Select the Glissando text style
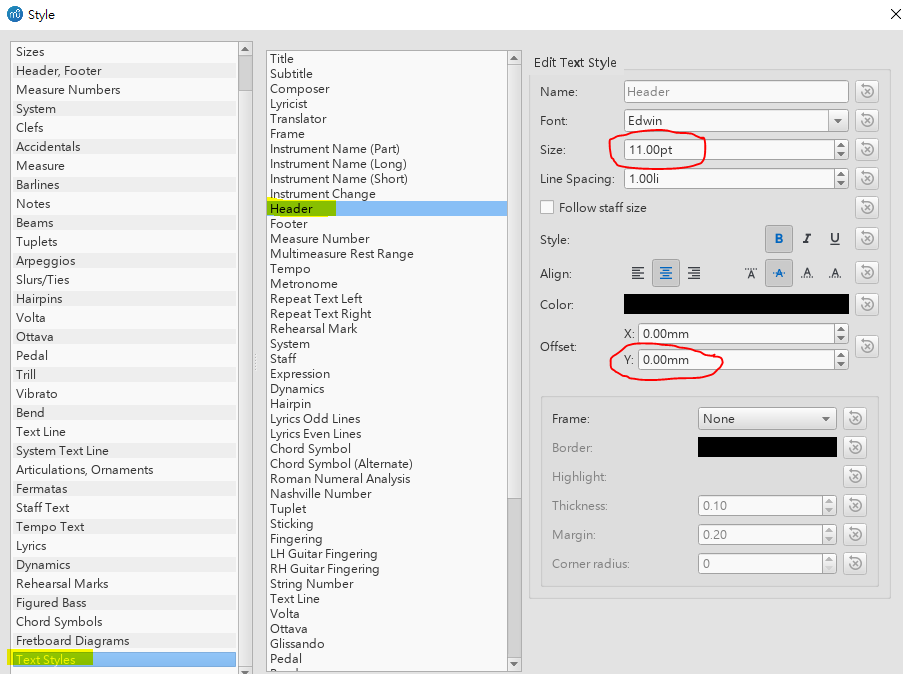This screenshot has width=903, height=674. (387, 643)
